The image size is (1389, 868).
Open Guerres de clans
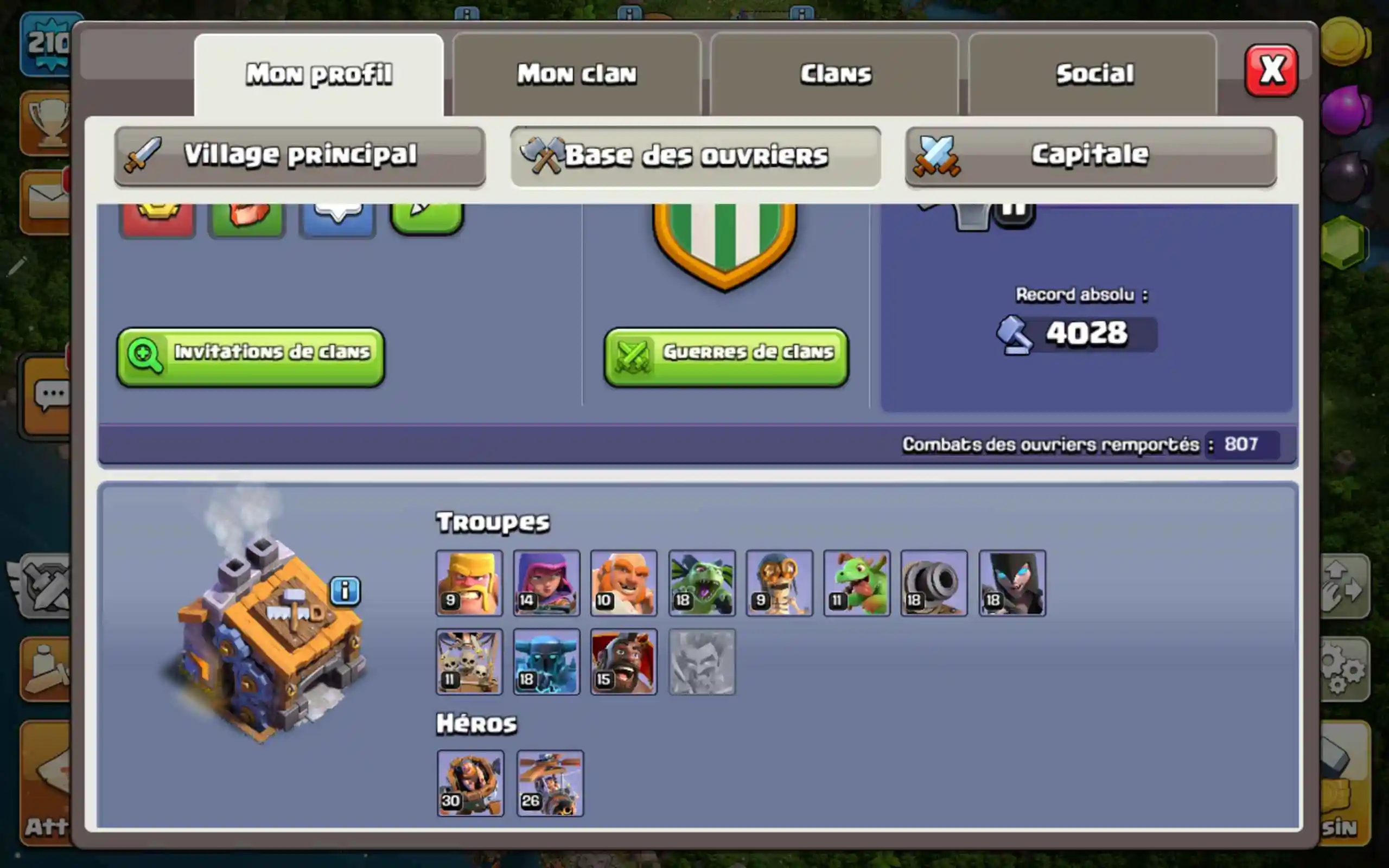(726, 357)
